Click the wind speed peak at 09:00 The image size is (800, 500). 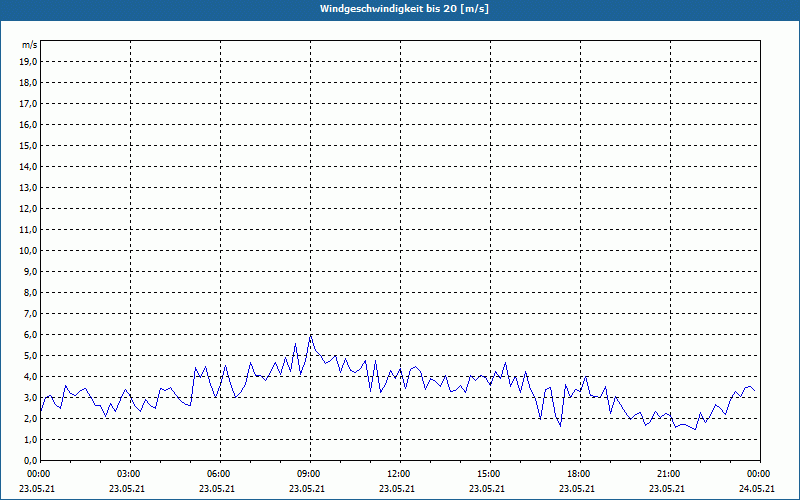click(x=310, y=336)
